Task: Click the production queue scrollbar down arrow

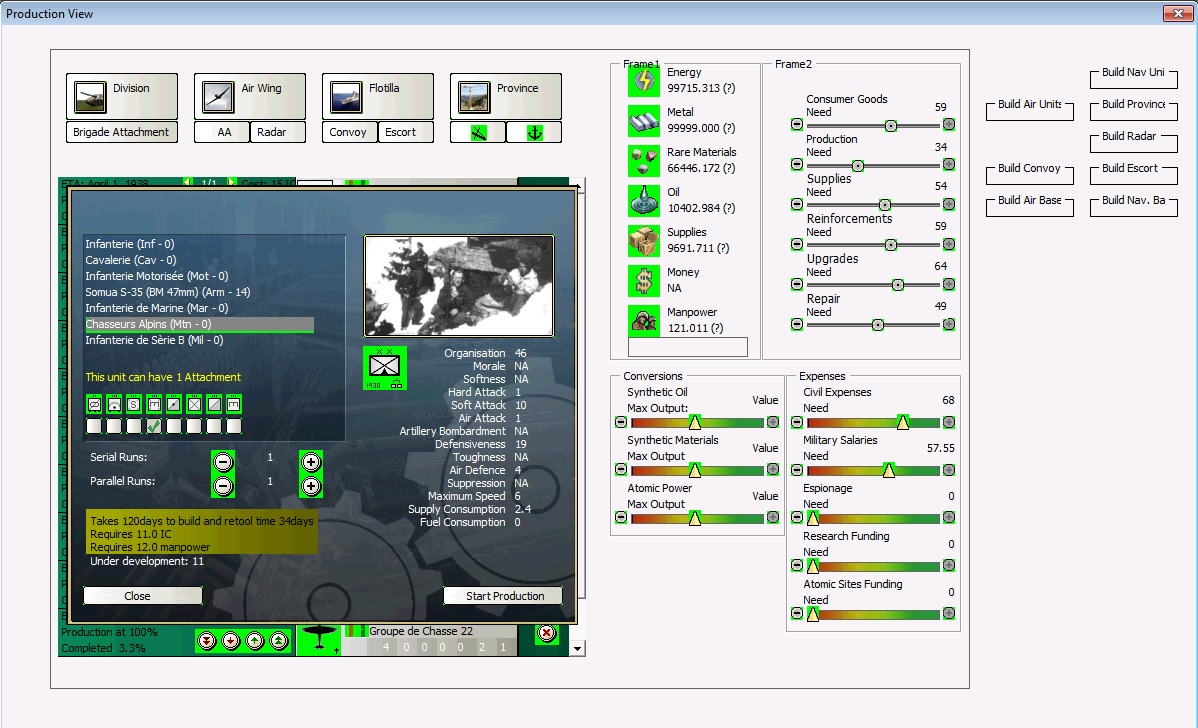Action: (x=577, y=649)
